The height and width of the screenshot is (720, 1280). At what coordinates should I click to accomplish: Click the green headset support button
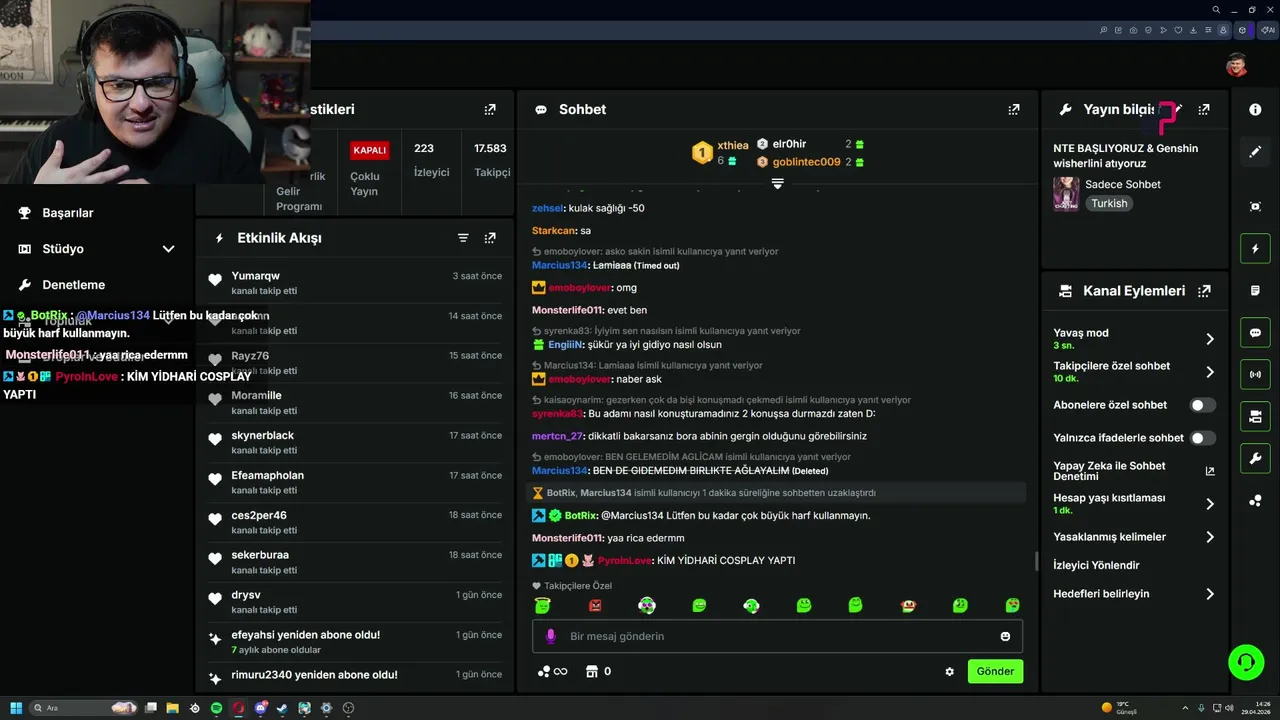coord(1246,662)
